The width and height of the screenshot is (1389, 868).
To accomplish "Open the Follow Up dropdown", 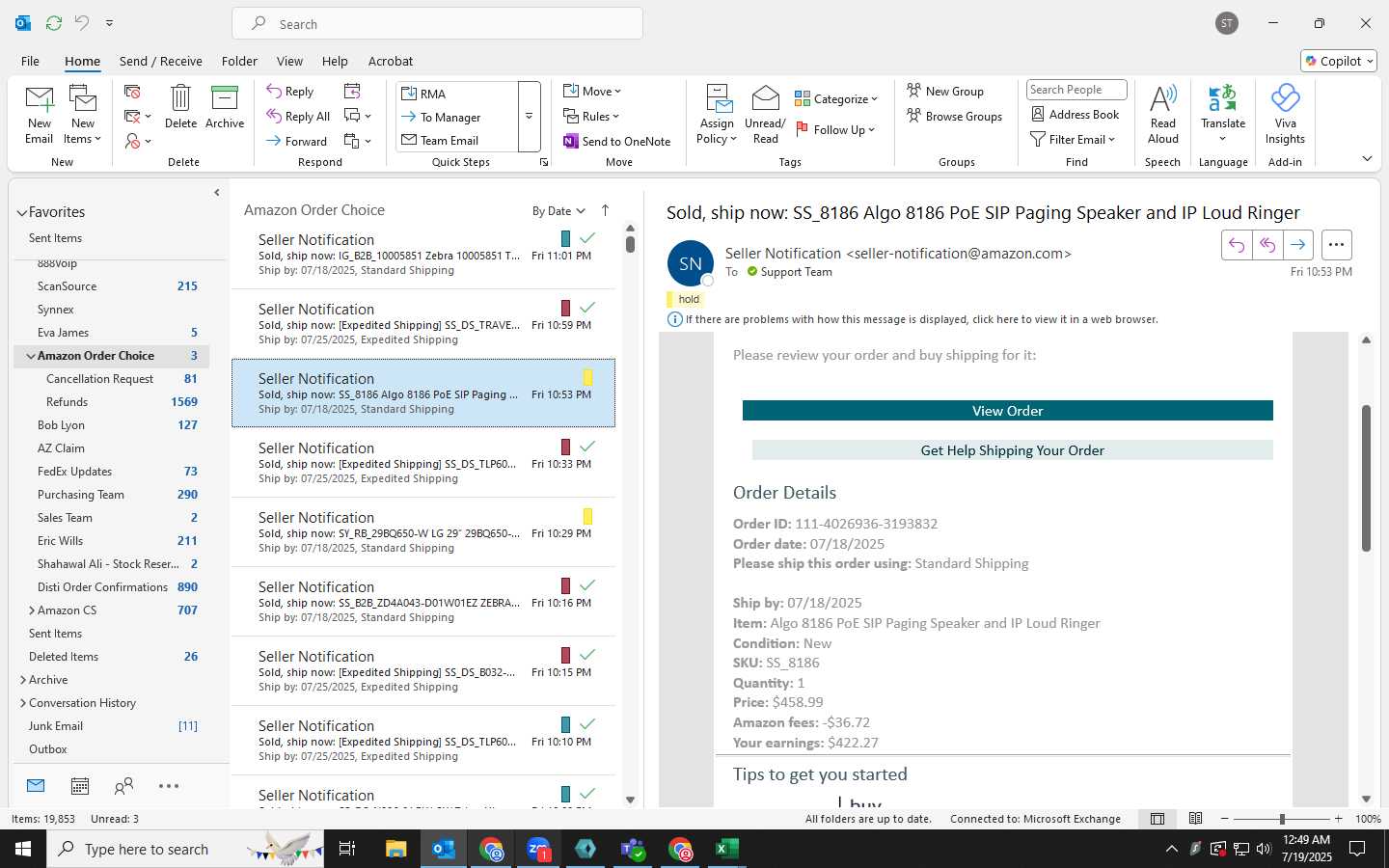I will 834,130.
